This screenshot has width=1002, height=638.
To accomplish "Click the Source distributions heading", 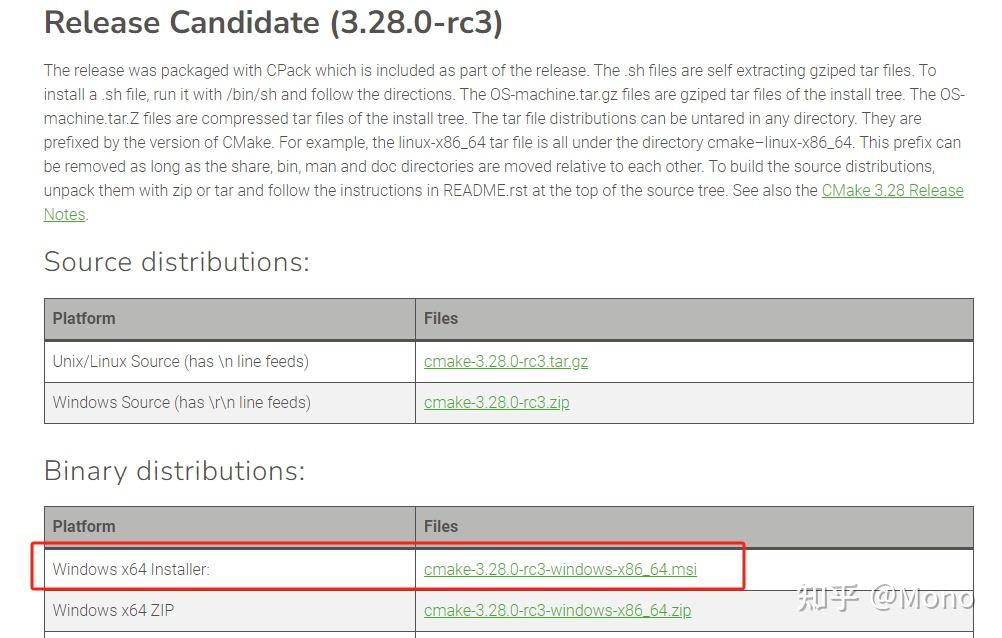I will (x=177, y=262).
